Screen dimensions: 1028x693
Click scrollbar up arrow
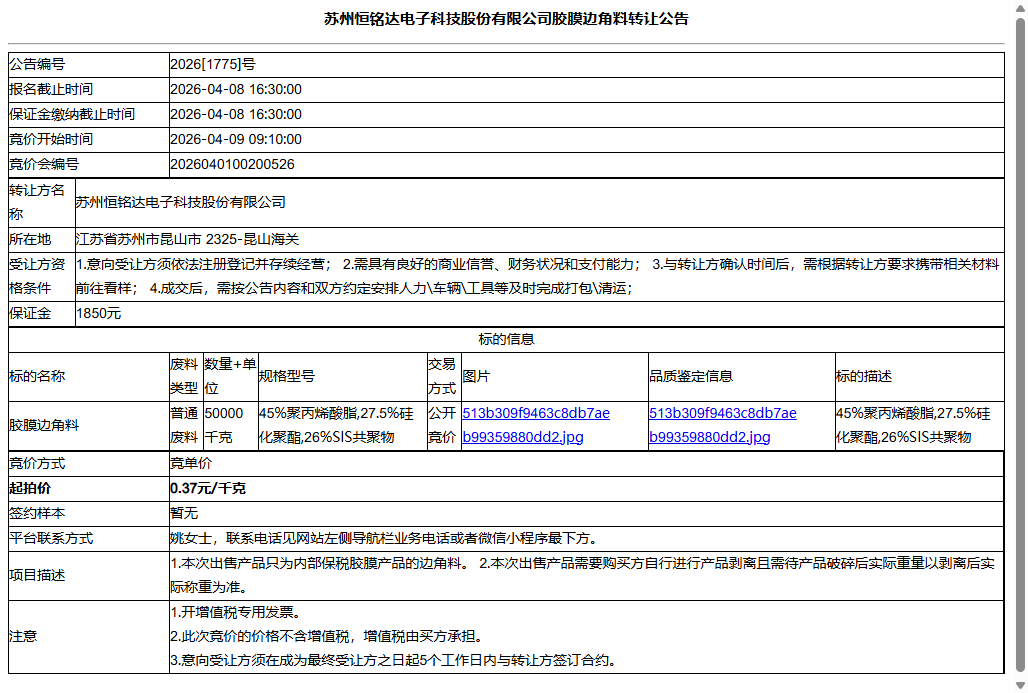1020,7
